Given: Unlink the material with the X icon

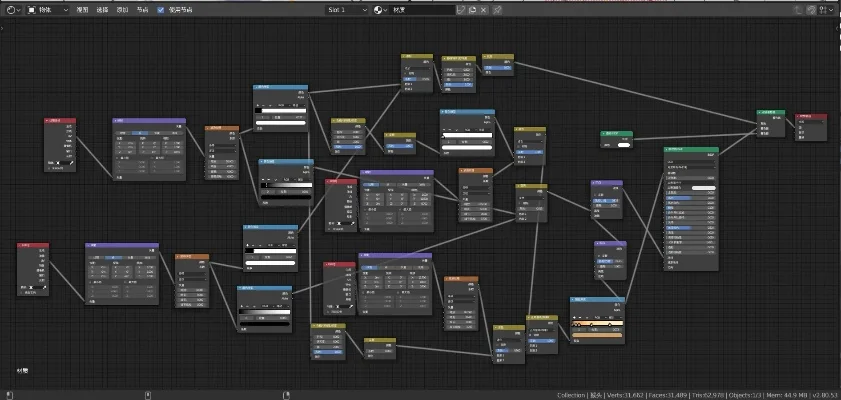Looking at the screenshot, I should click(483, 10).
